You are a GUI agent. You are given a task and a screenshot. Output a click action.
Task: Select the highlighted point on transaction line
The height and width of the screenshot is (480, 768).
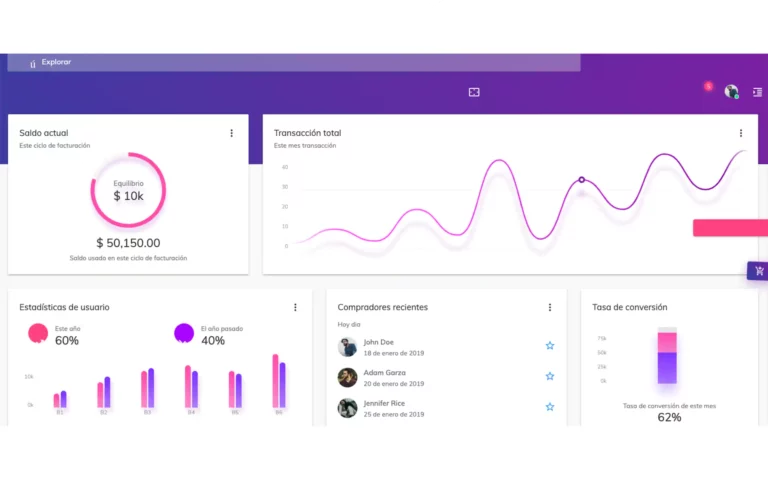pyautogui.click(x=581, y=180)
